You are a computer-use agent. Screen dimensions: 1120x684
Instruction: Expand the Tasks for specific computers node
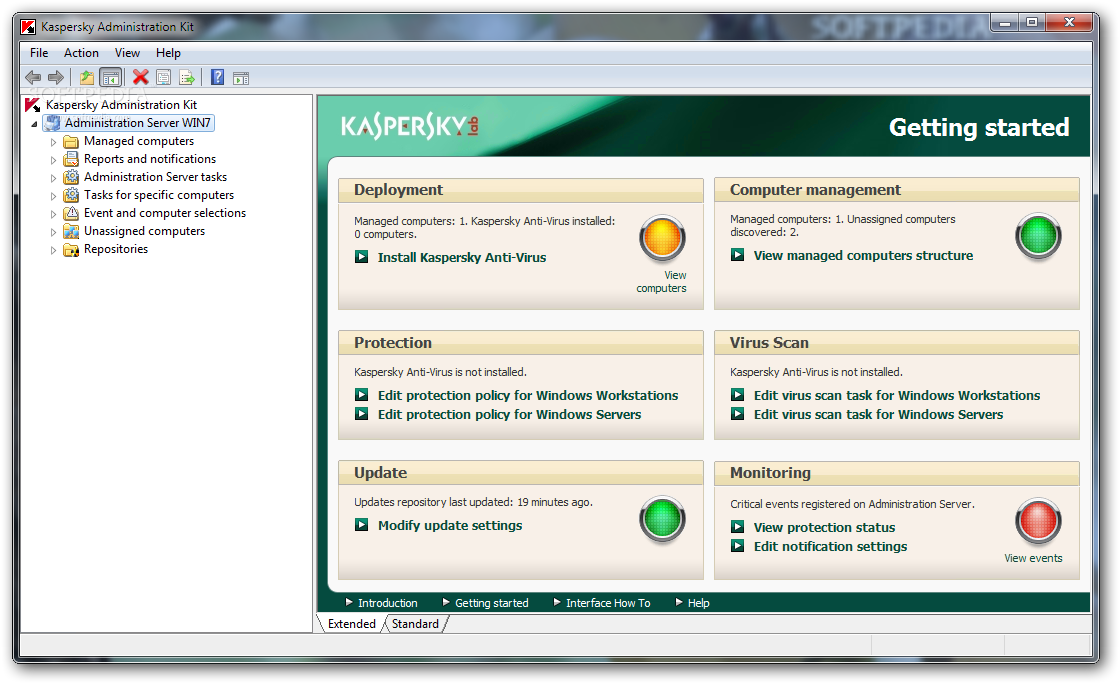53,196
